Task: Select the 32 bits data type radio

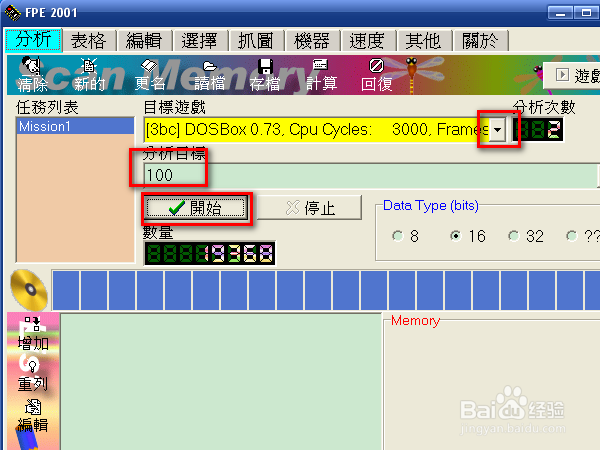Action: click(514, 236)
